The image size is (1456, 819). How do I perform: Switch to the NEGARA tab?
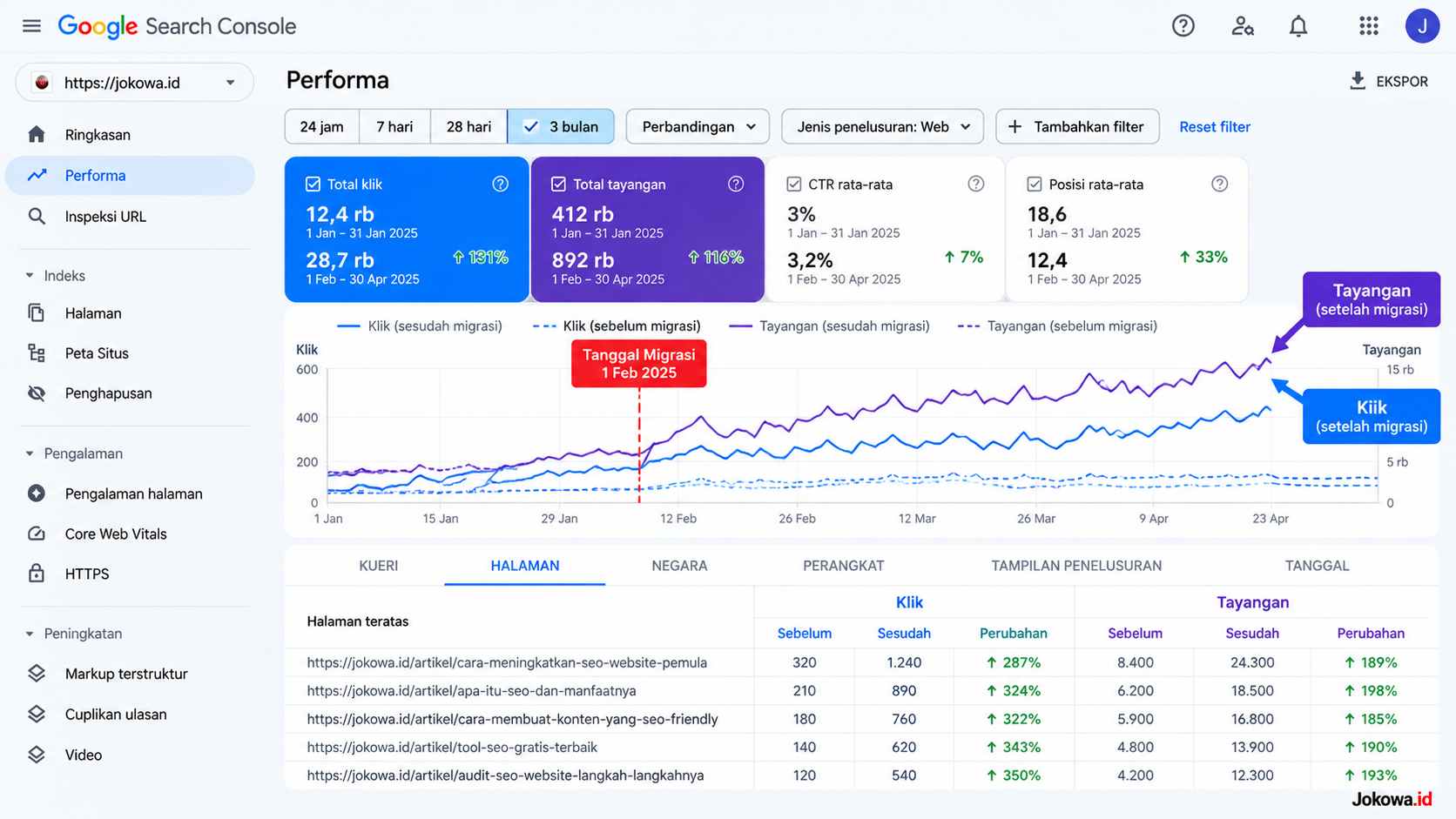pos(679,566)
